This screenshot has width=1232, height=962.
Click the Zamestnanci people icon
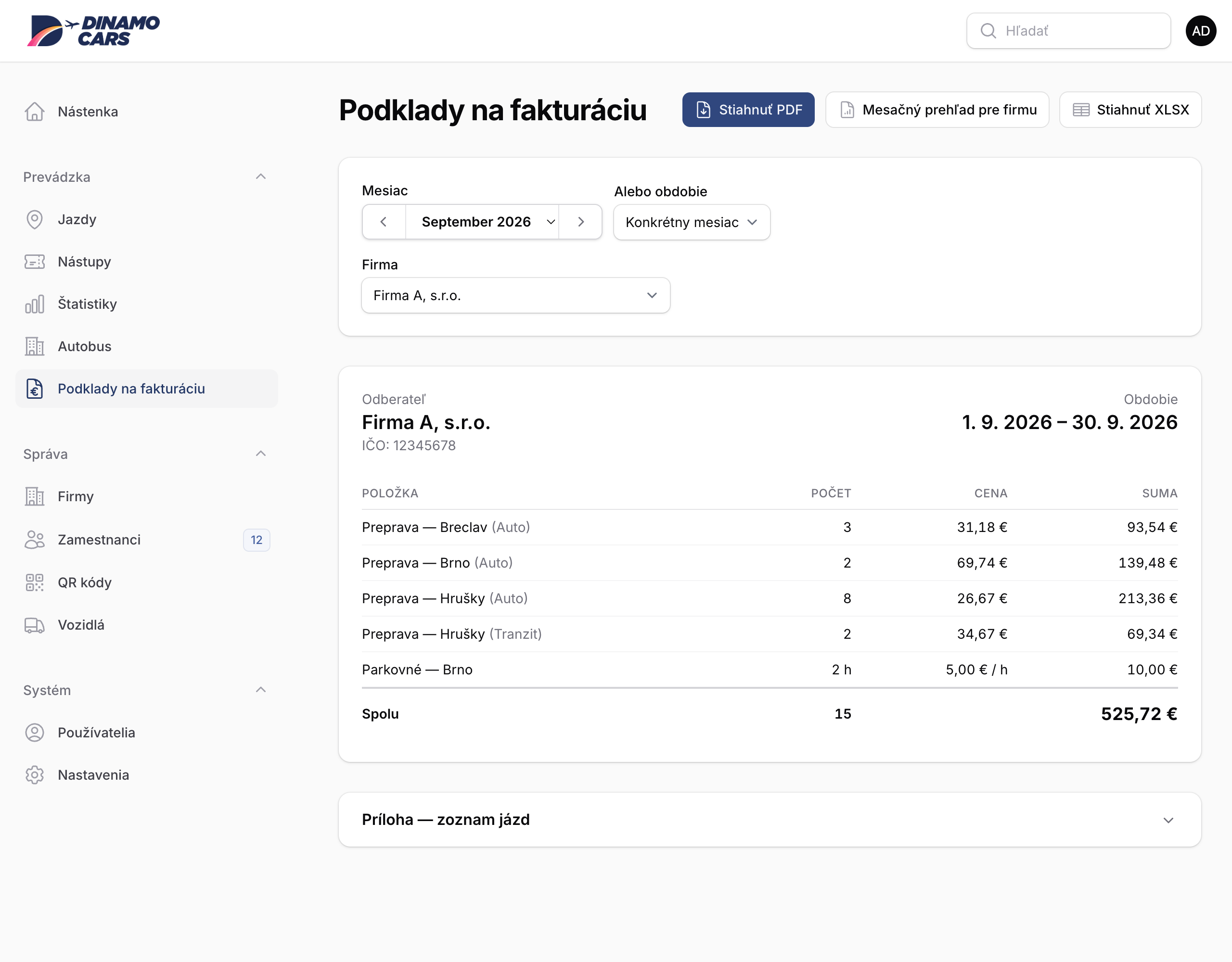(x=35, y=540)
